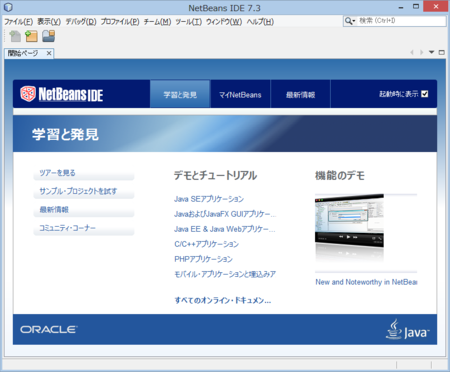450x372 pixels.
Task: Click the Open Project toolbar icon
Action: pos(49,36)
